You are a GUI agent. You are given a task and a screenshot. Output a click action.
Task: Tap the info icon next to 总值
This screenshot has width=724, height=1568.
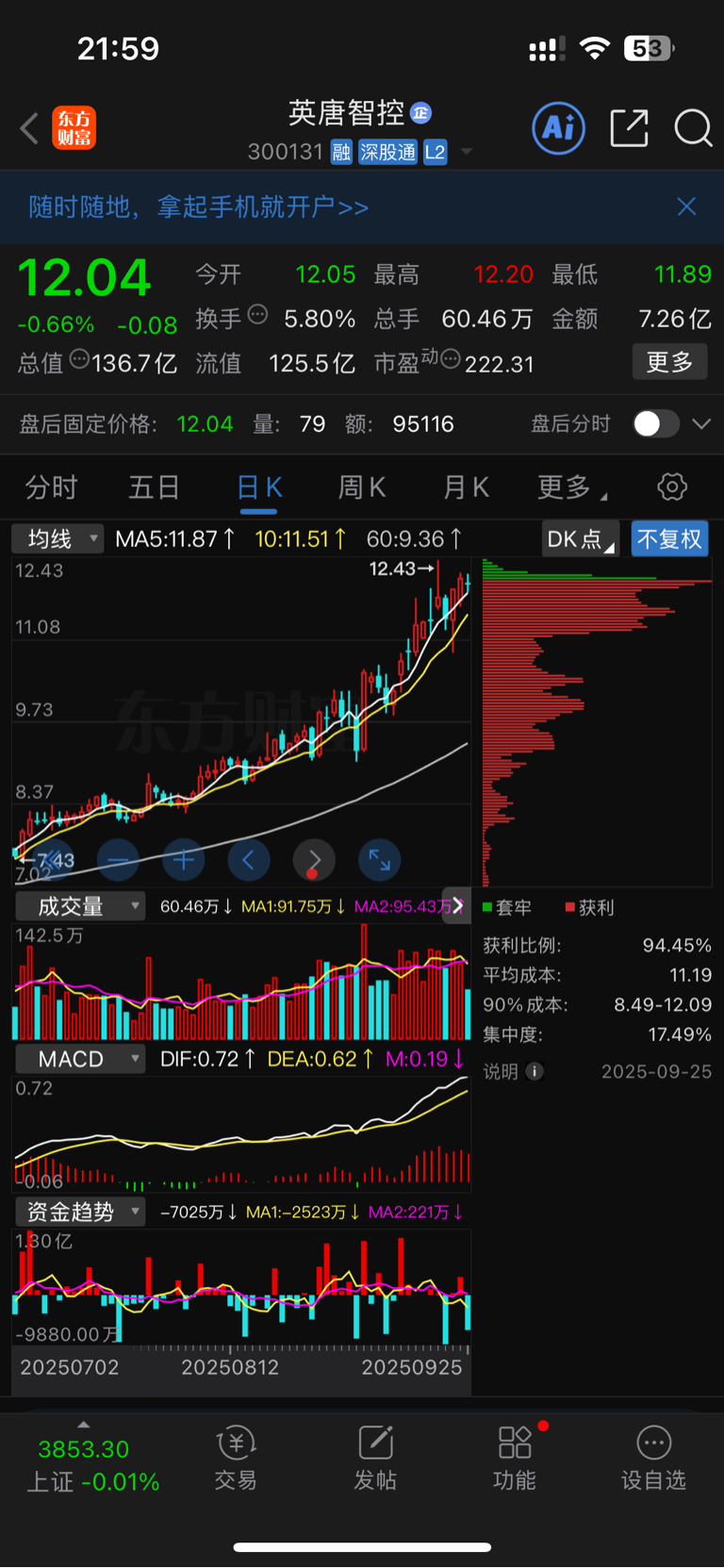[x=79, y=358]
